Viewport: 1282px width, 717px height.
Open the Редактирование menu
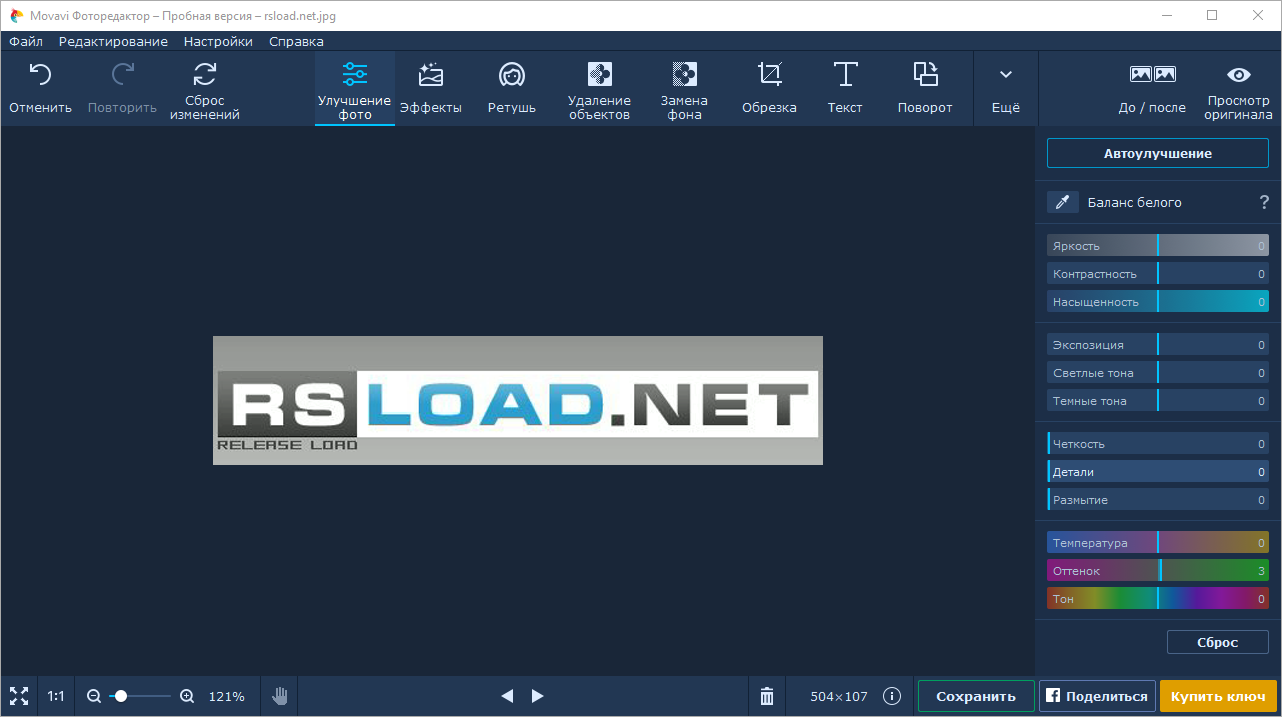pos(113,41)
